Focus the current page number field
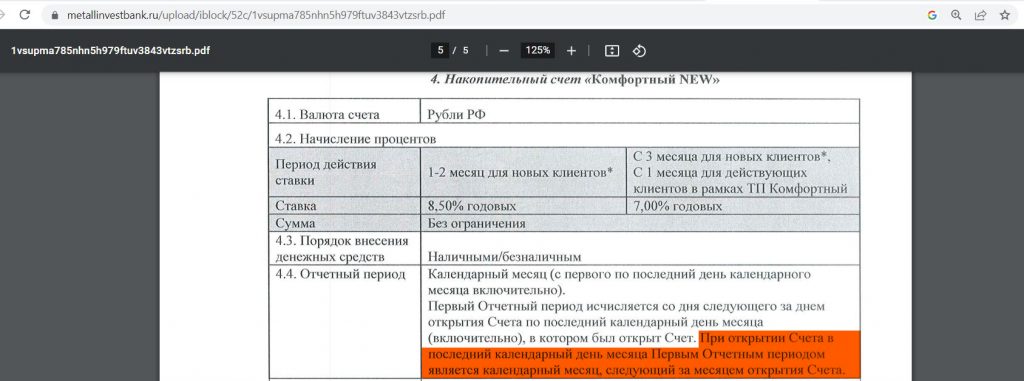 click(x=441, y=50)
